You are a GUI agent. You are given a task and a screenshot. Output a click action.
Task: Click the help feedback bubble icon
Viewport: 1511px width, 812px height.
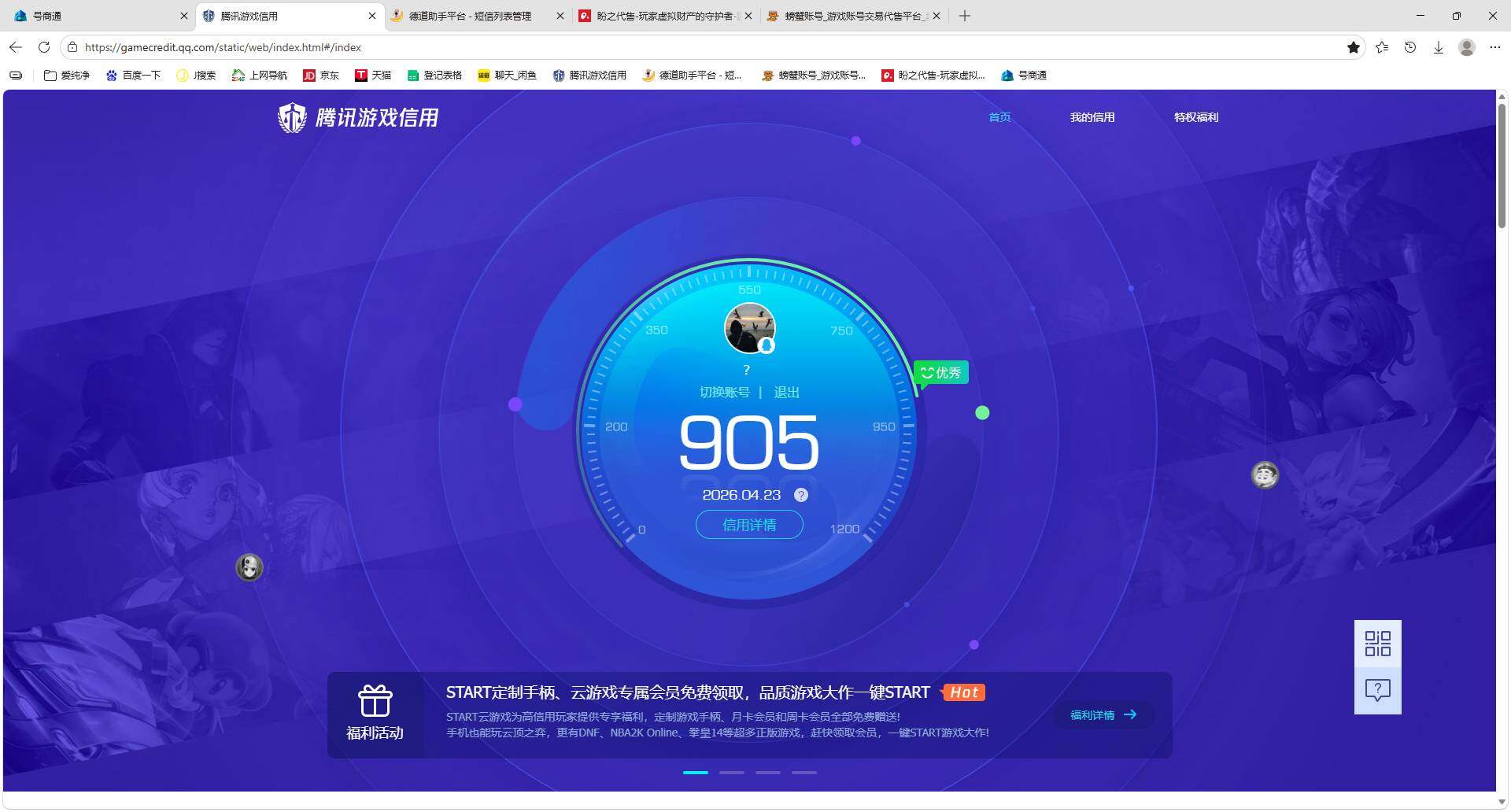[1377, 690]
